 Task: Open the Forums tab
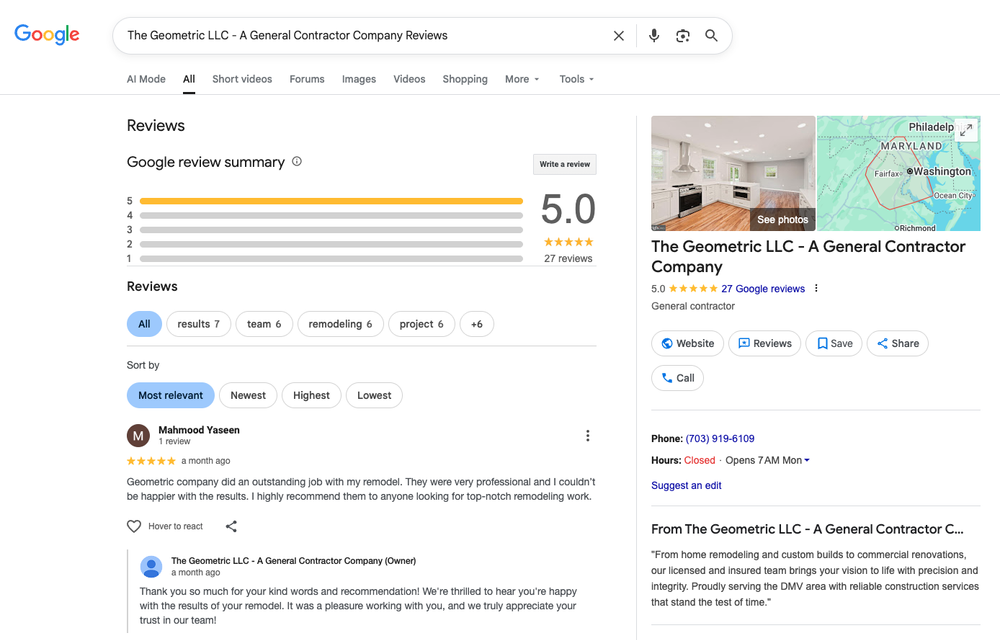tap(307, 79)
